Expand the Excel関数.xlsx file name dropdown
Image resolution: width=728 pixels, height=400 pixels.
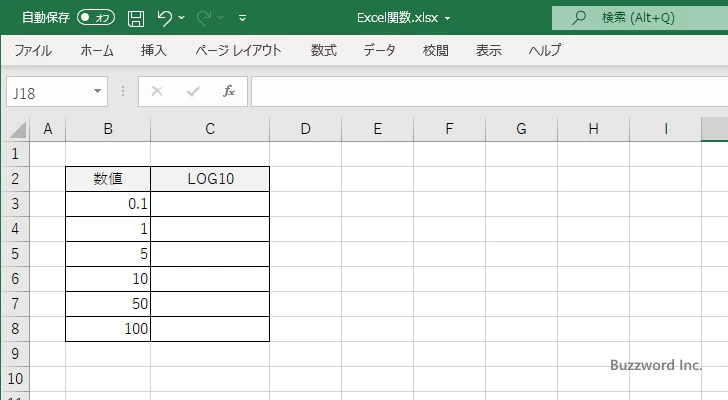pos(448,19)
